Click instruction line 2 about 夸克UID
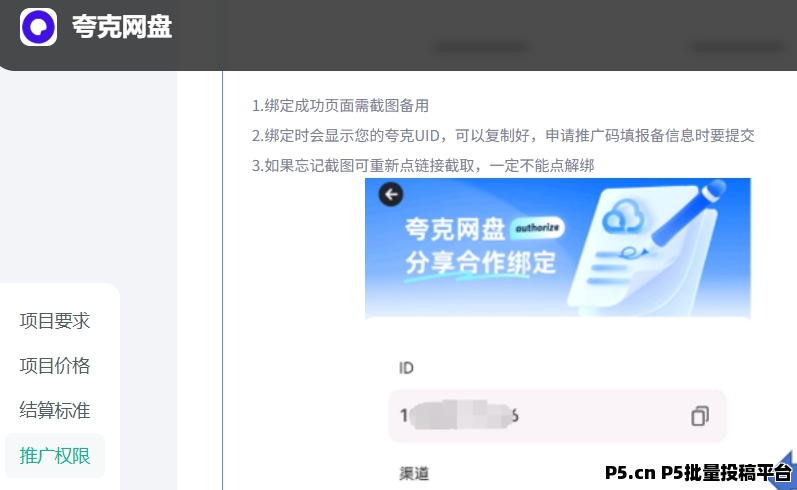Viewport: 797px width, 490px height. pos(503,136)
